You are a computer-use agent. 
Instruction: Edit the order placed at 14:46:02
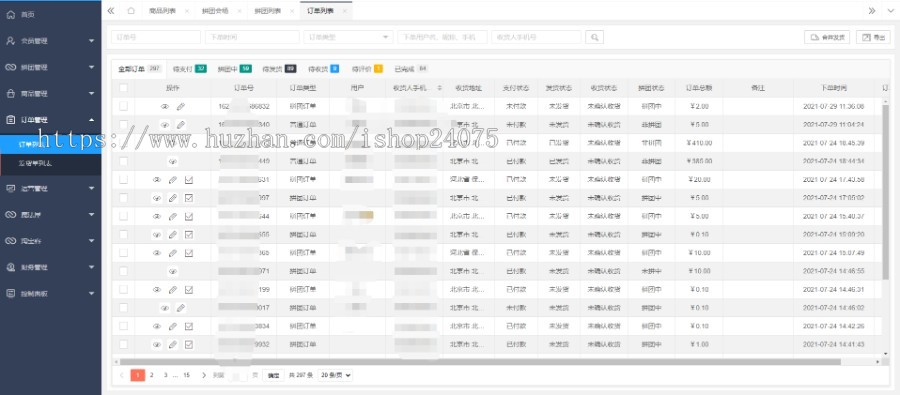click(181, 308)
